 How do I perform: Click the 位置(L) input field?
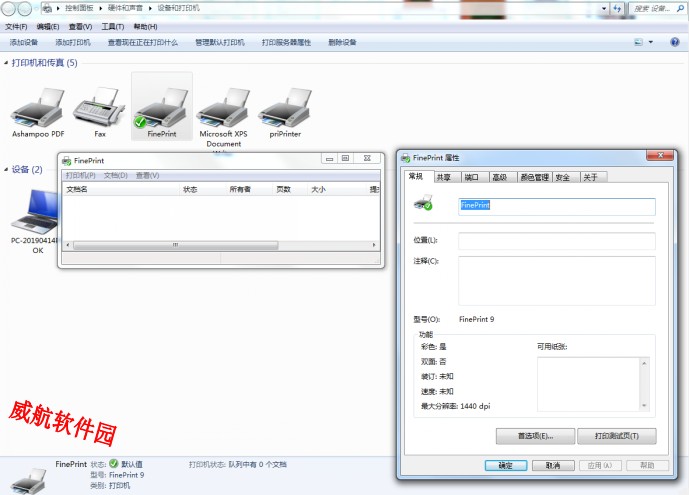coord(556,241)
